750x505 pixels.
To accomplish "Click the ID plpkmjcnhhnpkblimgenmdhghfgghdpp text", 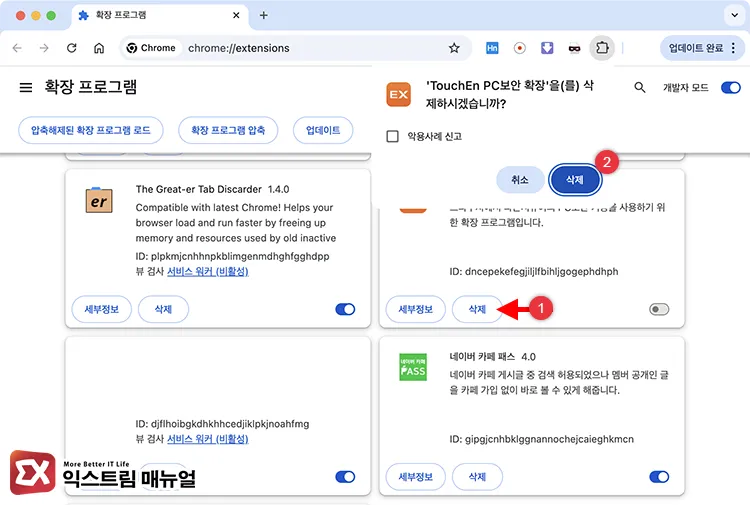I will coord(232,256).
